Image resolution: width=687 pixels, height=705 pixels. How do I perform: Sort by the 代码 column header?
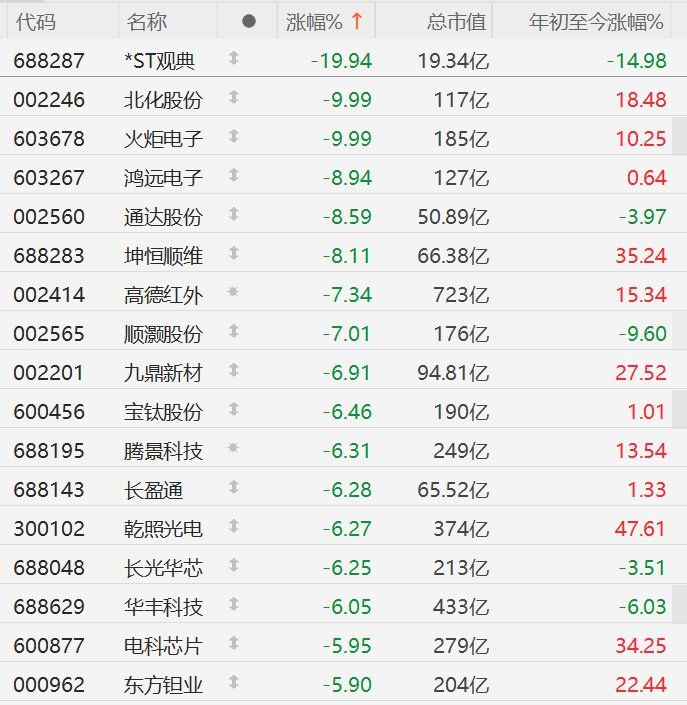click(x=36, y=22)
